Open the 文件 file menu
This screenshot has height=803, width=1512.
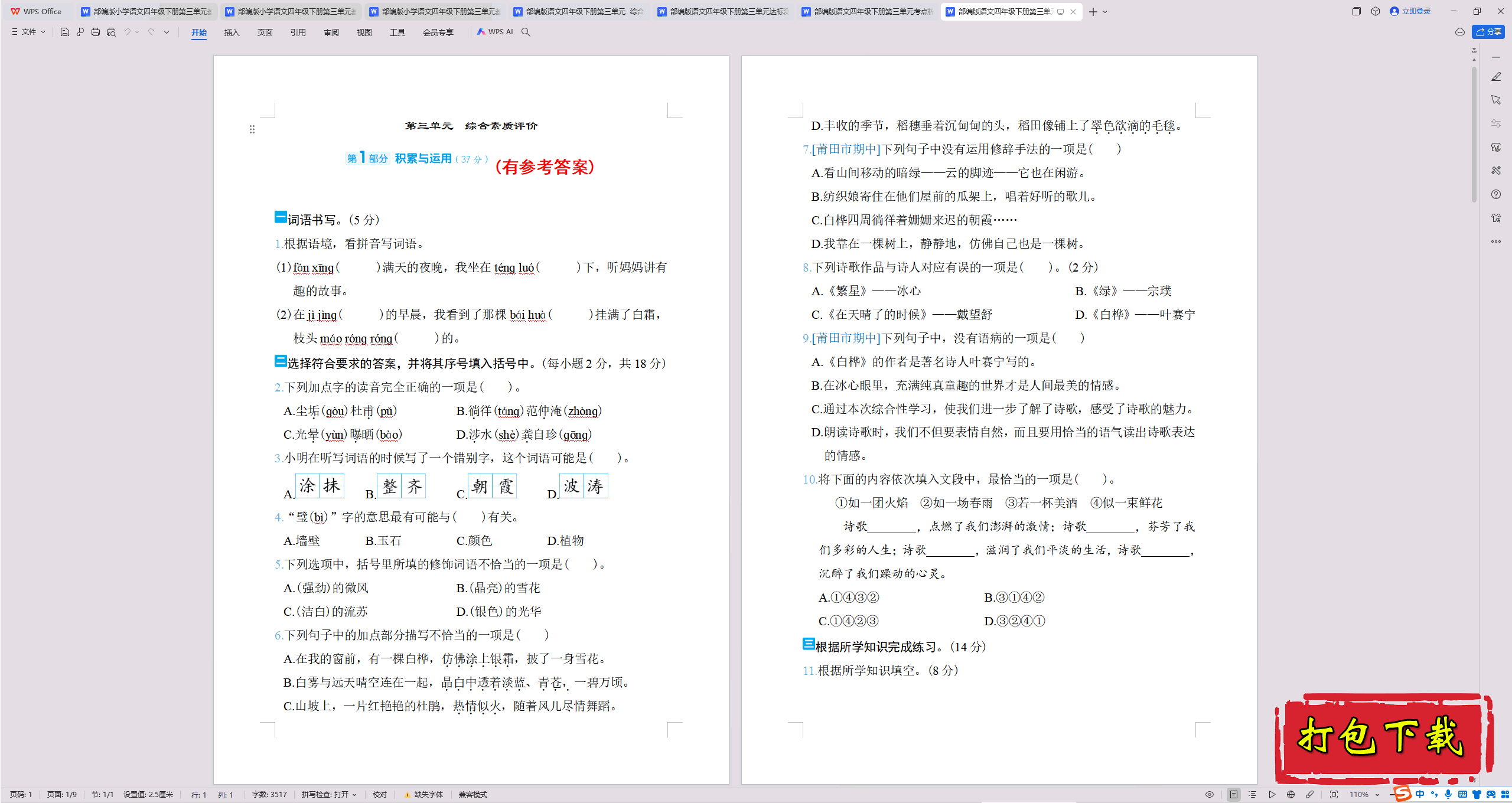point(28,32)
